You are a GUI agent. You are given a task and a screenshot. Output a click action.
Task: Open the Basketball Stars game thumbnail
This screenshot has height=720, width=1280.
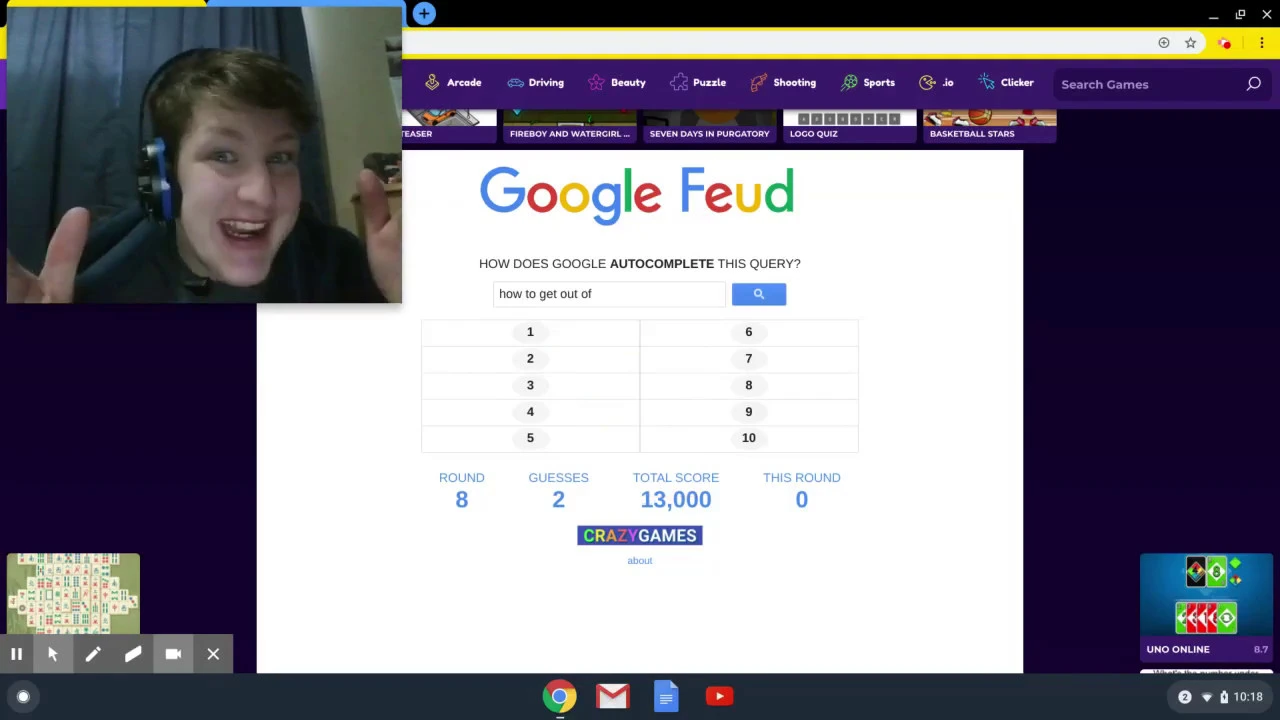[x=989, y=125]
